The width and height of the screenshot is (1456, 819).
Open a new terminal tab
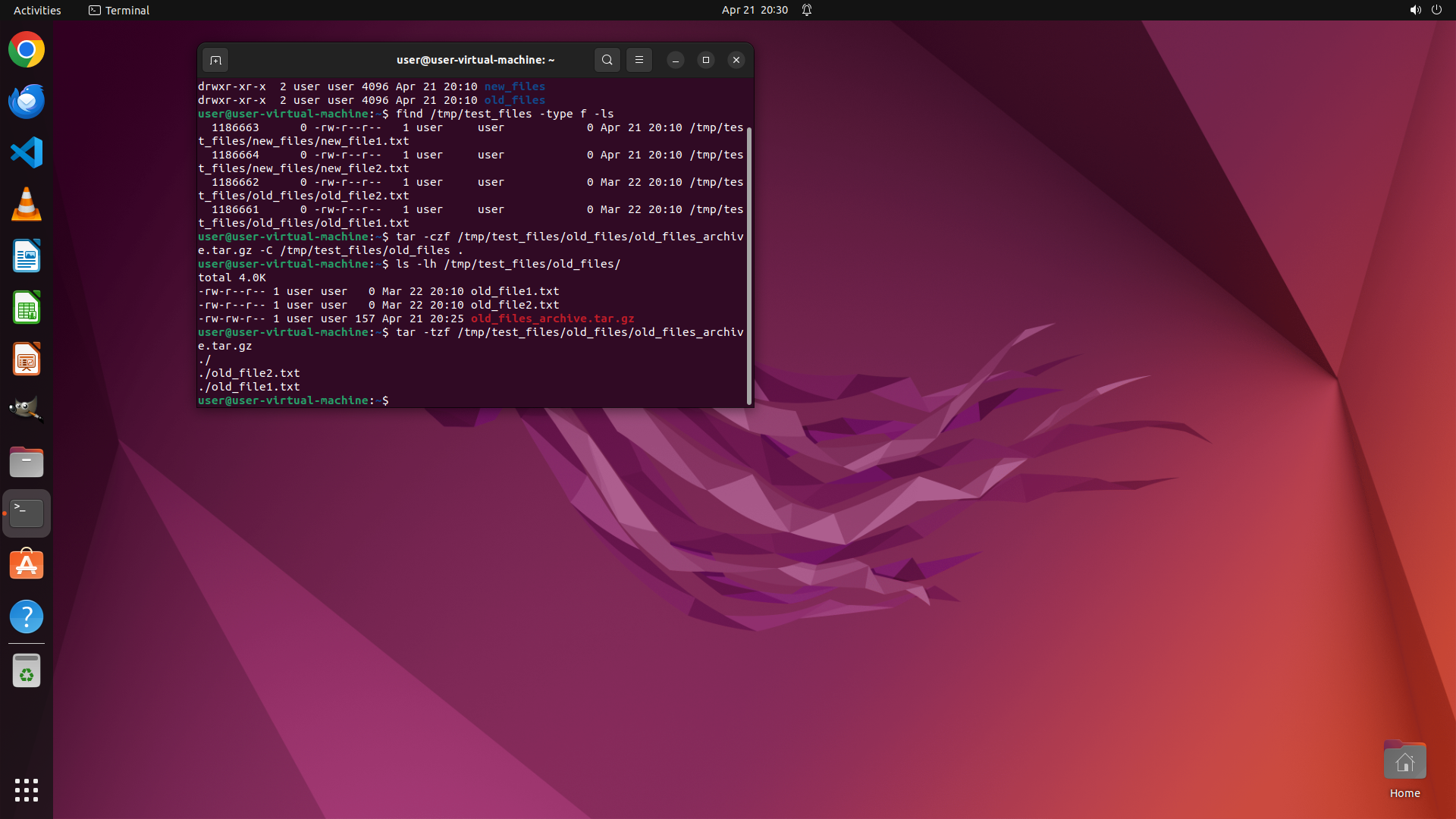click(x=215, y=60)
